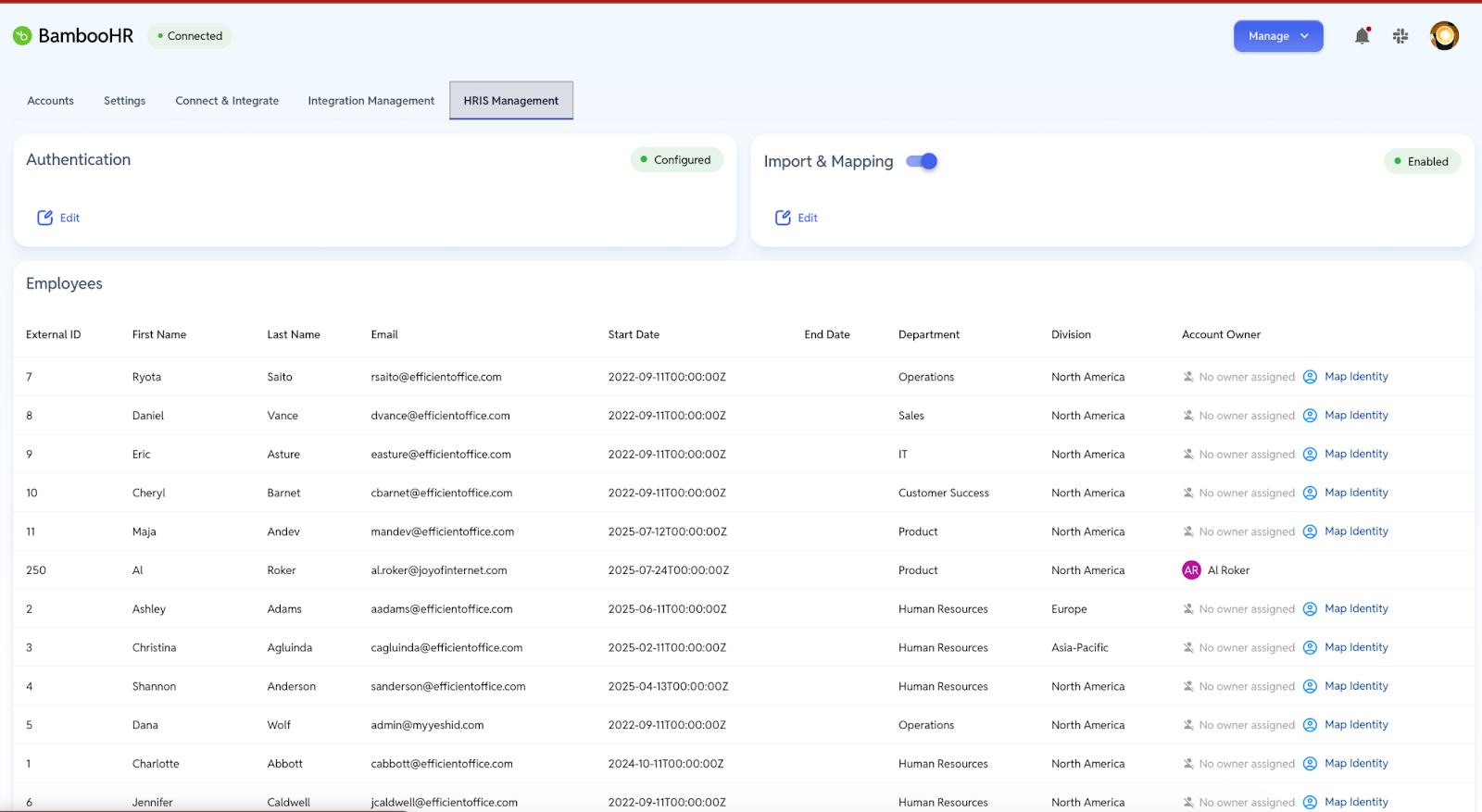Click no-owner icon in Maja Andev row
The image size is (1482, 812).
point(1188,531)
